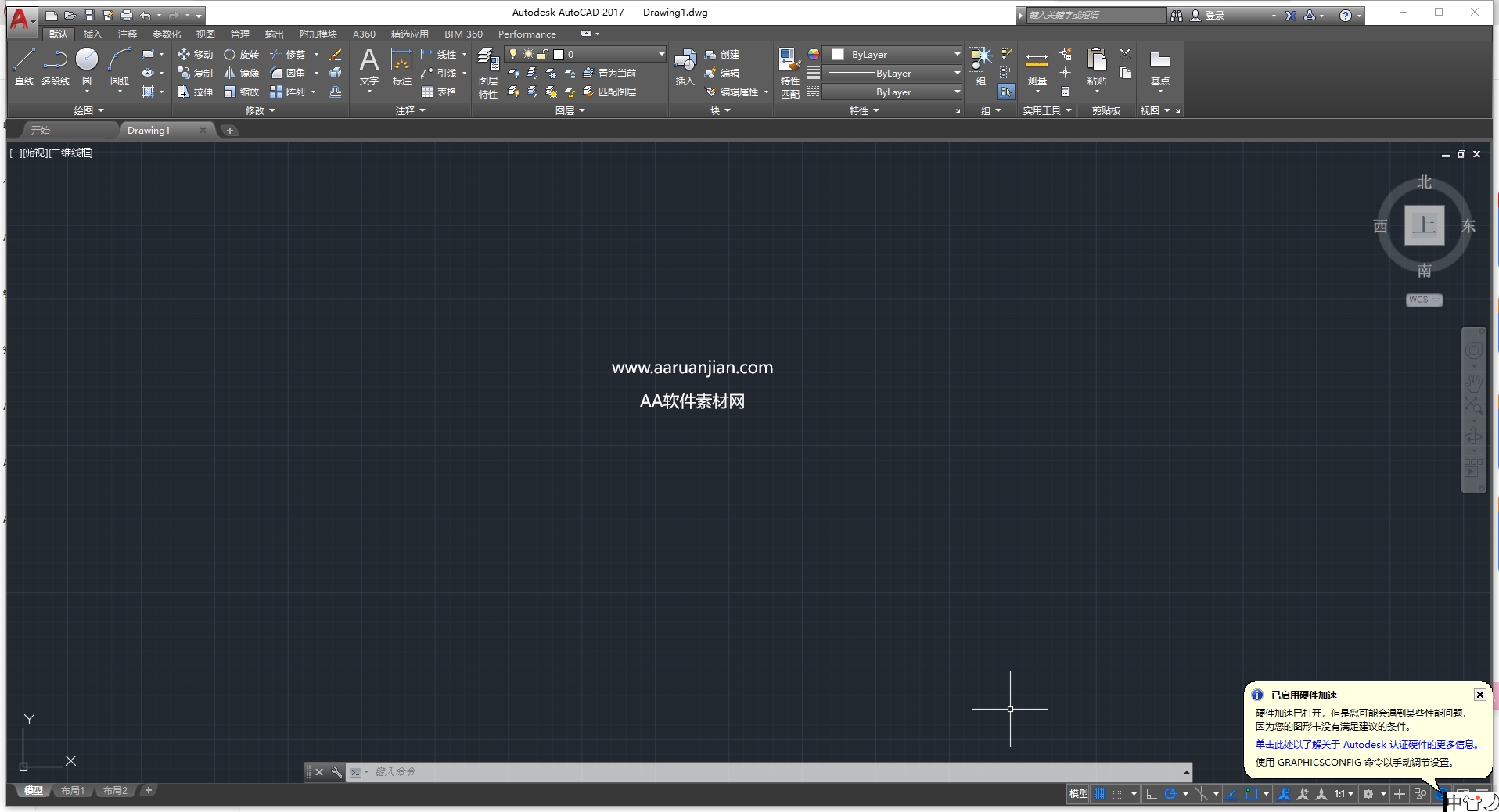
Task: Select the 直线 (Line) drawing tool
Action: pyautogui.click(x=23, y=63)
